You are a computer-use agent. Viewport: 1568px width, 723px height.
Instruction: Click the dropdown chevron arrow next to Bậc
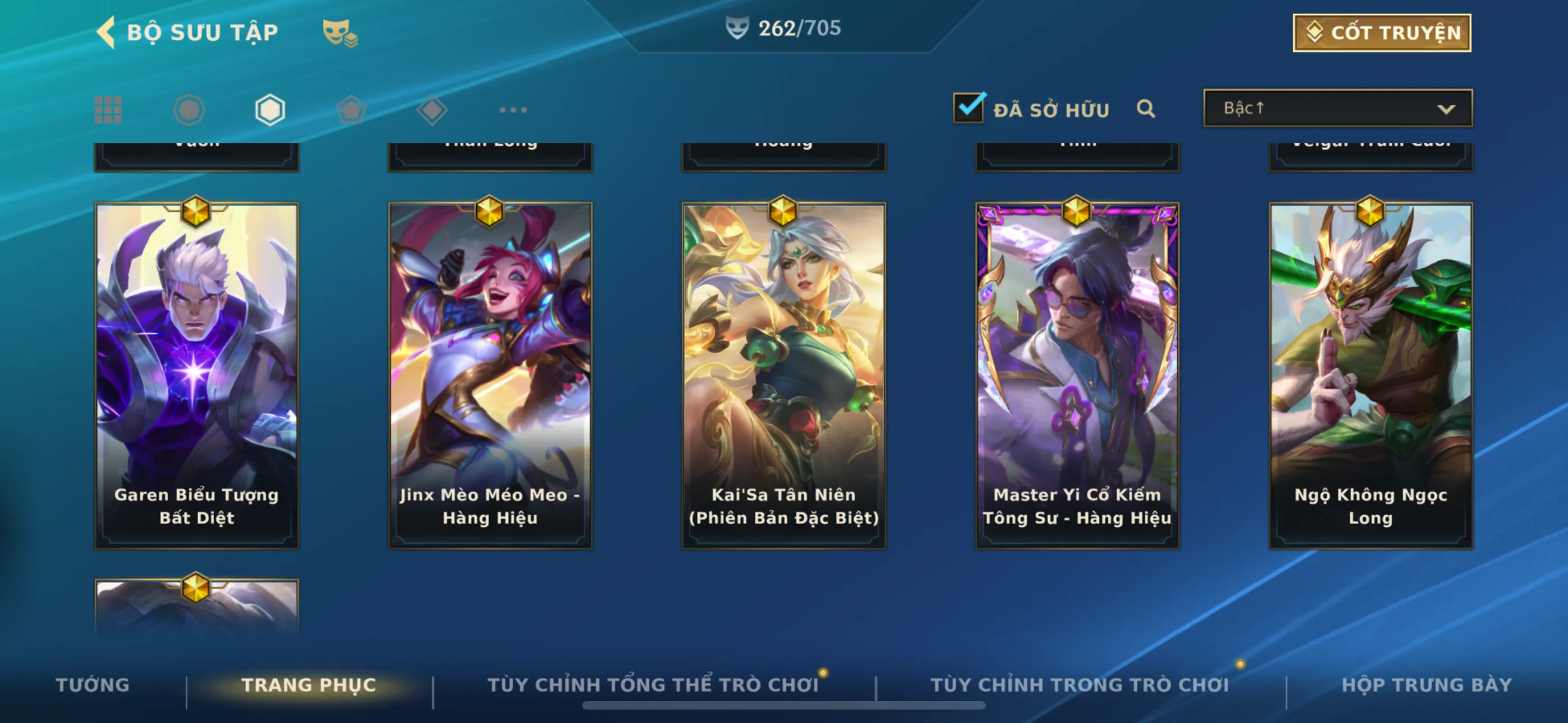(1446, 109)
